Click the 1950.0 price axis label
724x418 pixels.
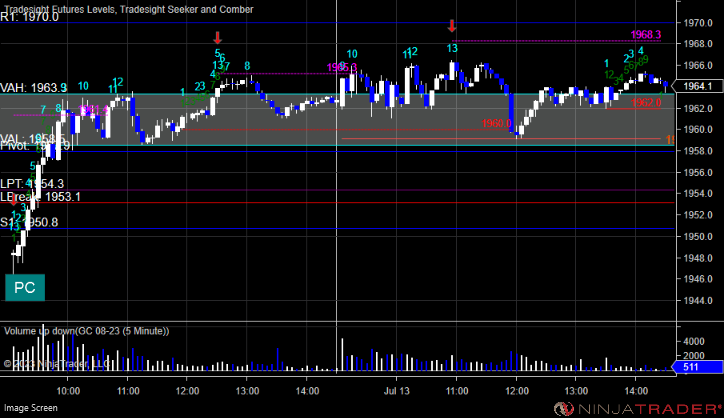coord(700,236)
